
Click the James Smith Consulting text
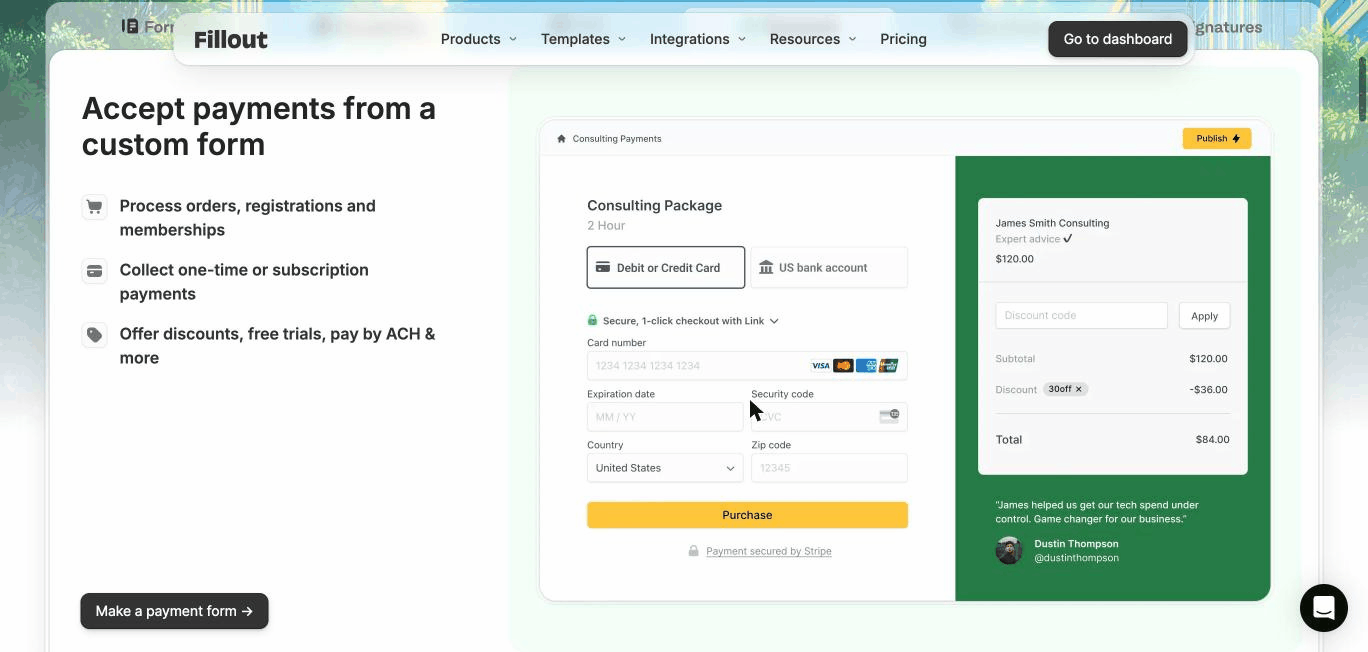pos(1052,223)
